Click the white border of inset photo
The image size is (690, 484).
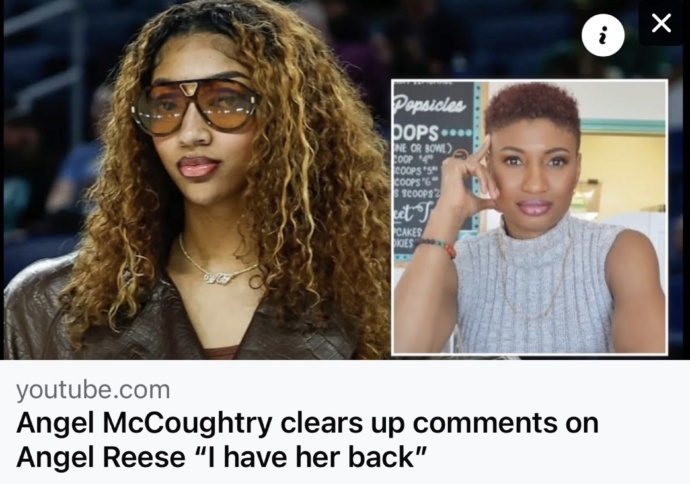click(x=529, y=81)
